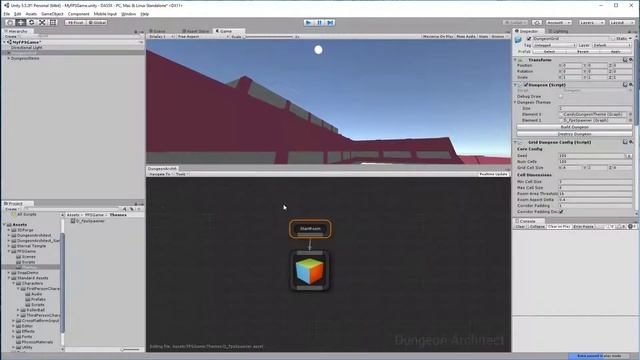The image size is (640, 360).
Task: Expand the DungeonDemo hierarchy item
Action: [x=9, y=58]
